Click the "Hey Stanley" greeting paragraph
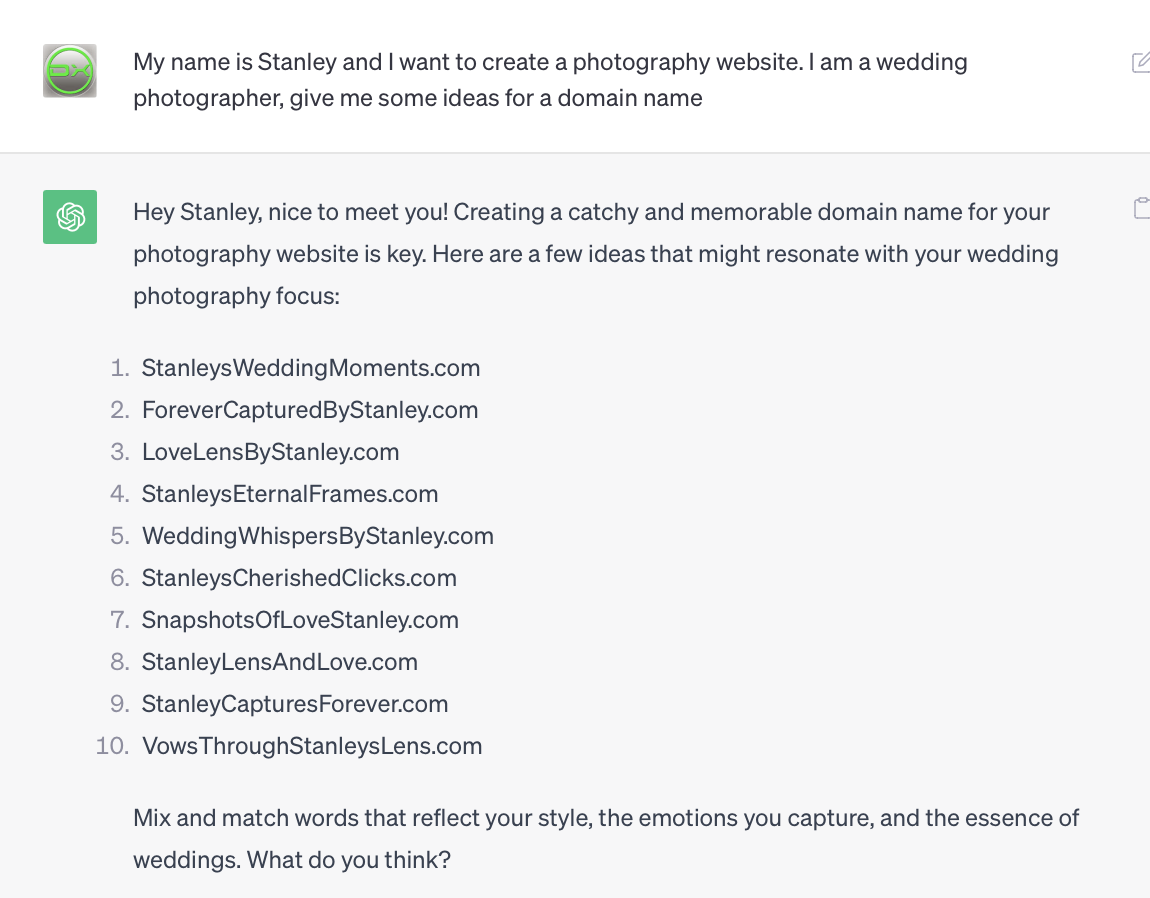This screenshot has height=898, width=1150. 596,254
